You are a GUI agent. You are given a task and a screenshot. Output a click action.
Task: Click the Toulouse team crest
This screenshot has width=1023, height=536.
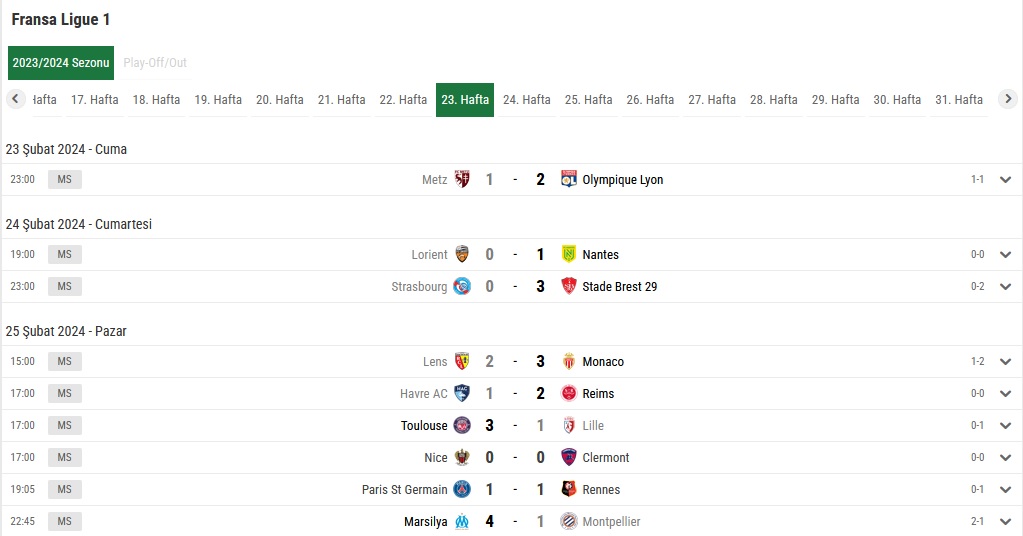(462, 425)
